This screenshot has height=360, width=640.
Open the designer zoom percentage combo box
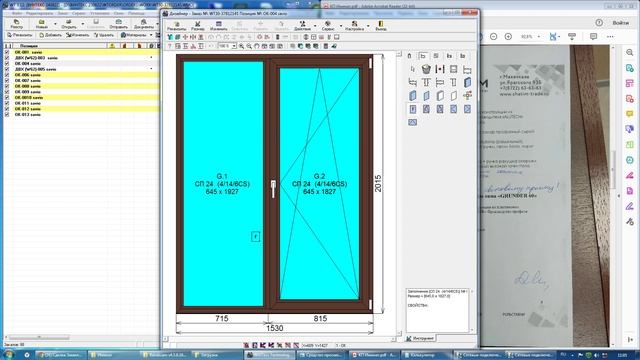[227, 46]
